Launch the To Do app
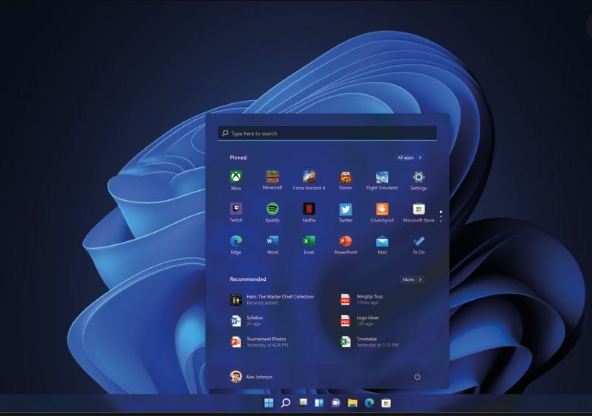 [418, 244]
